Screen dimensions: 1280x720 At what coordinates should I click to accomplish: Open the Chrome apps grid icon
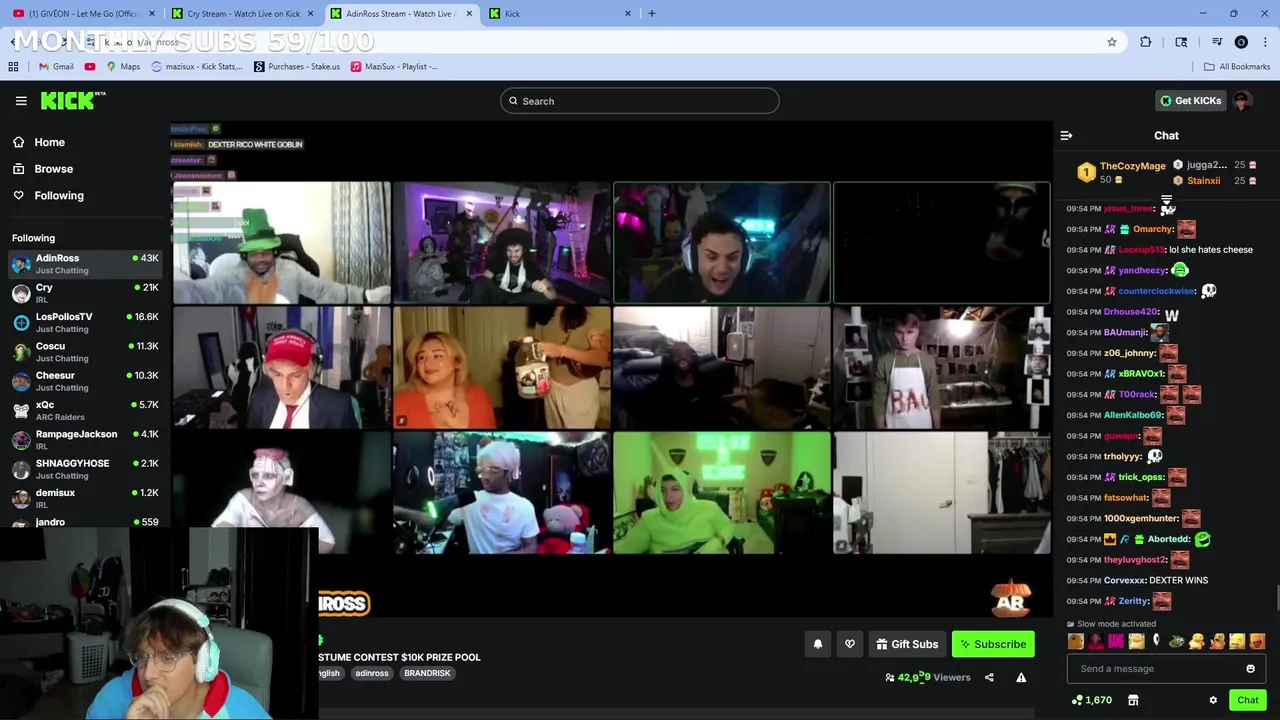point(13,67)
